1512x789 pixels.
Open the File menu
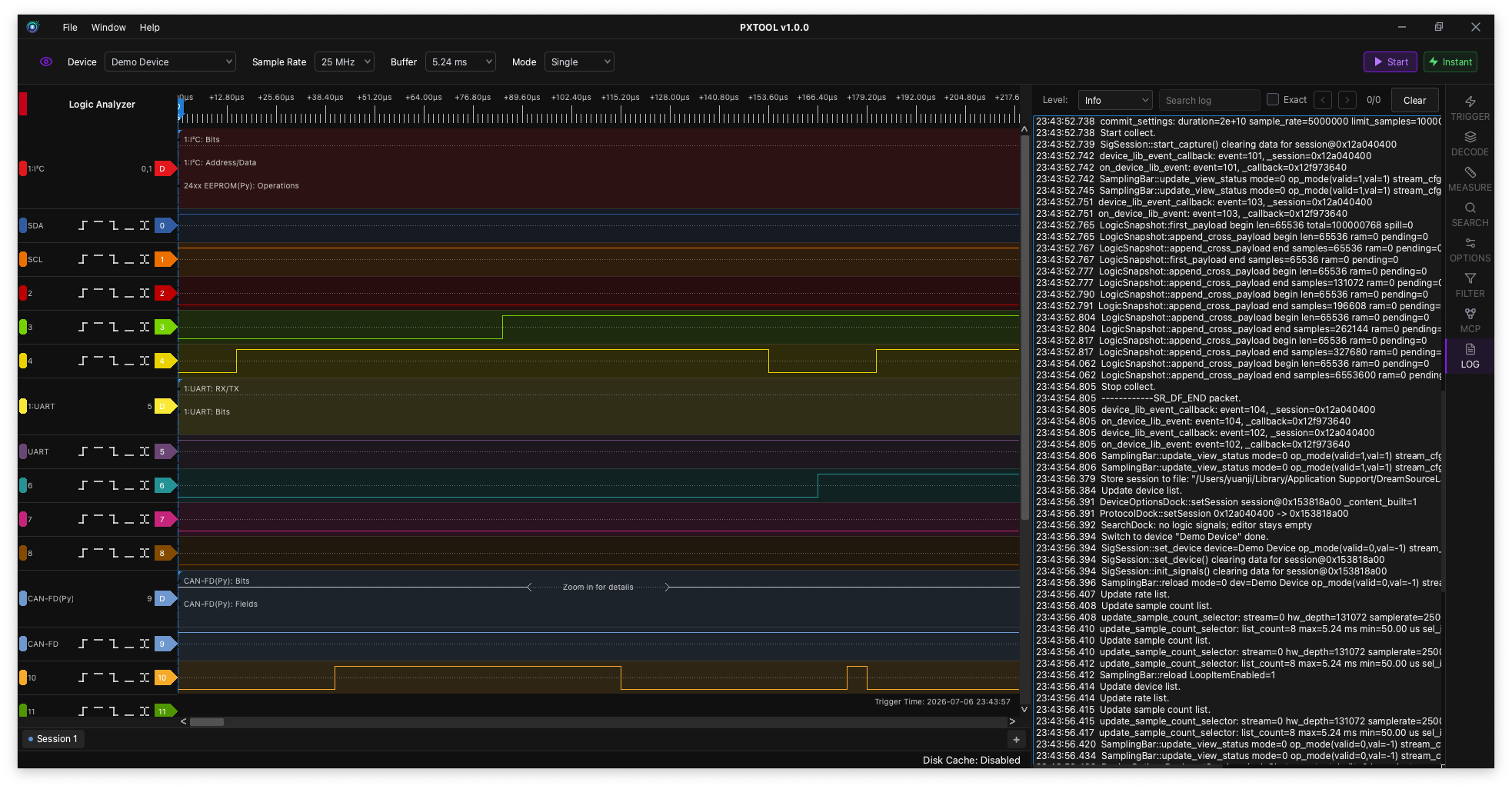70,27
